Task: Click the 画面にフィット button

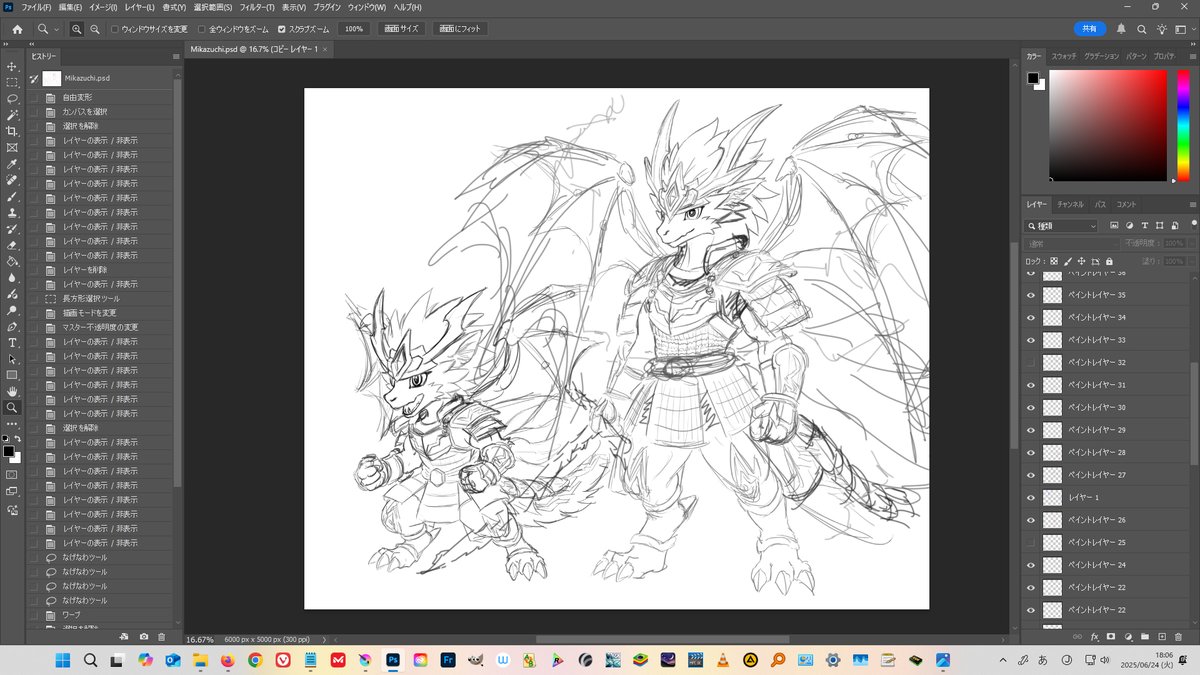Action: (x=461, y=28)
